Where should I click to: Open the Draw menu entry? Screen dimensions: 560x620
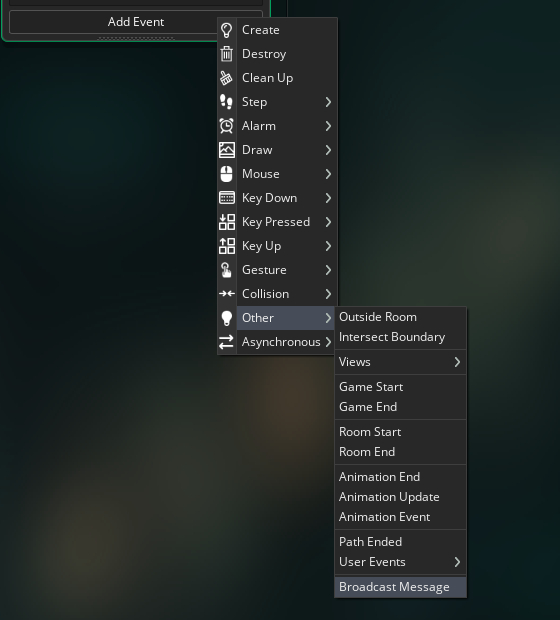tap(277, 150)
